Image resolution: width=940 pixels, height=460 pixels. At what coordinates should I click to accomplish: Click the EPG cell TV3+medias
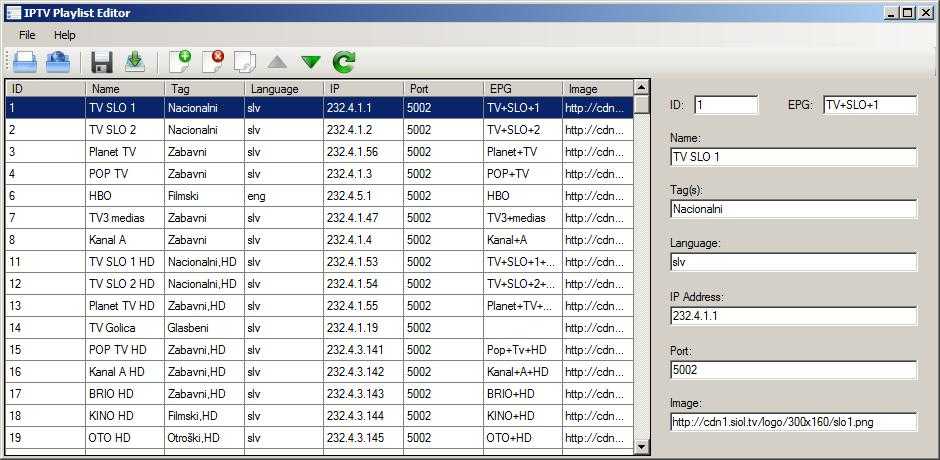pos(523,218)
